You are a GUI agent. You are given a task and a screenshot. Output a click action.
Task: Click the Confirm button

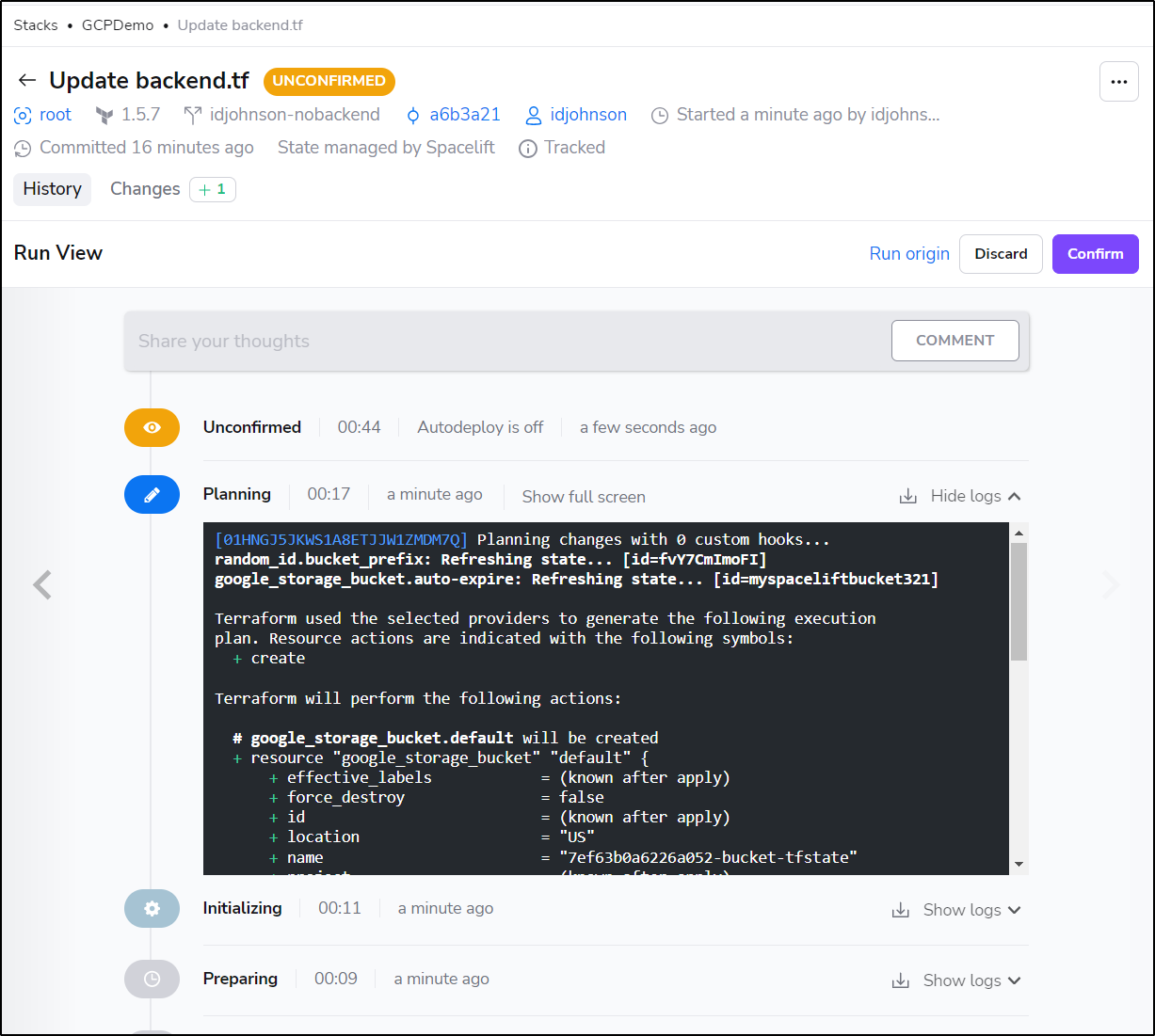(x=1095, y=254)
